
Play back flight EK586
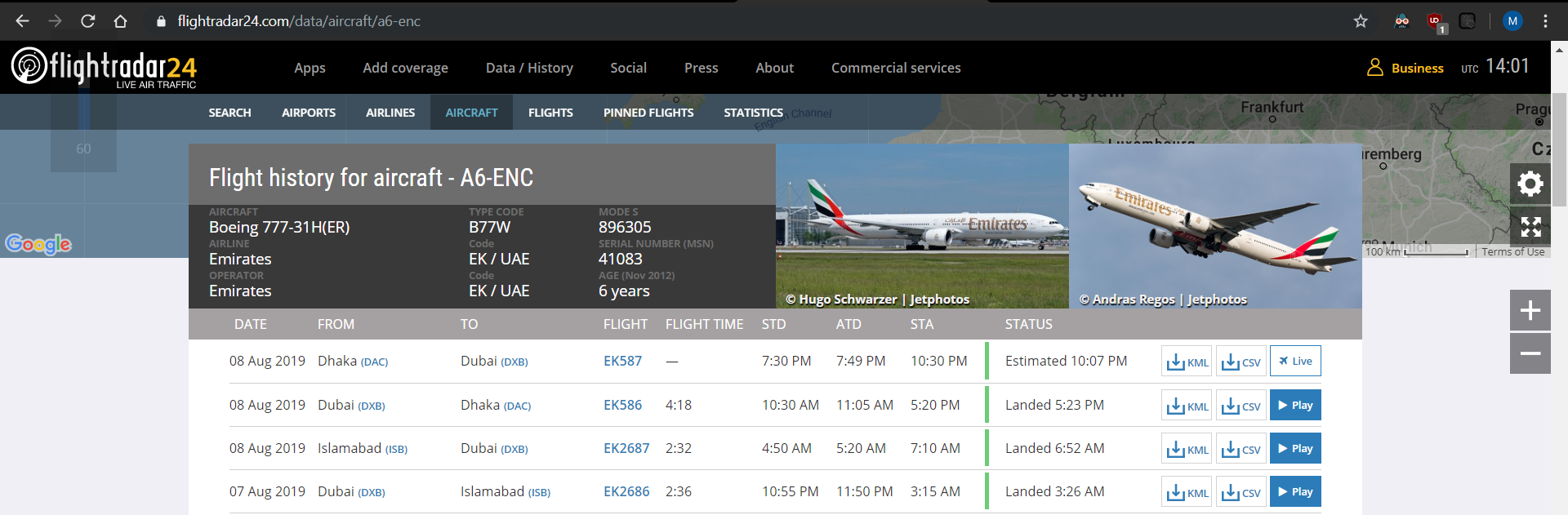[x=1295, y=406]
